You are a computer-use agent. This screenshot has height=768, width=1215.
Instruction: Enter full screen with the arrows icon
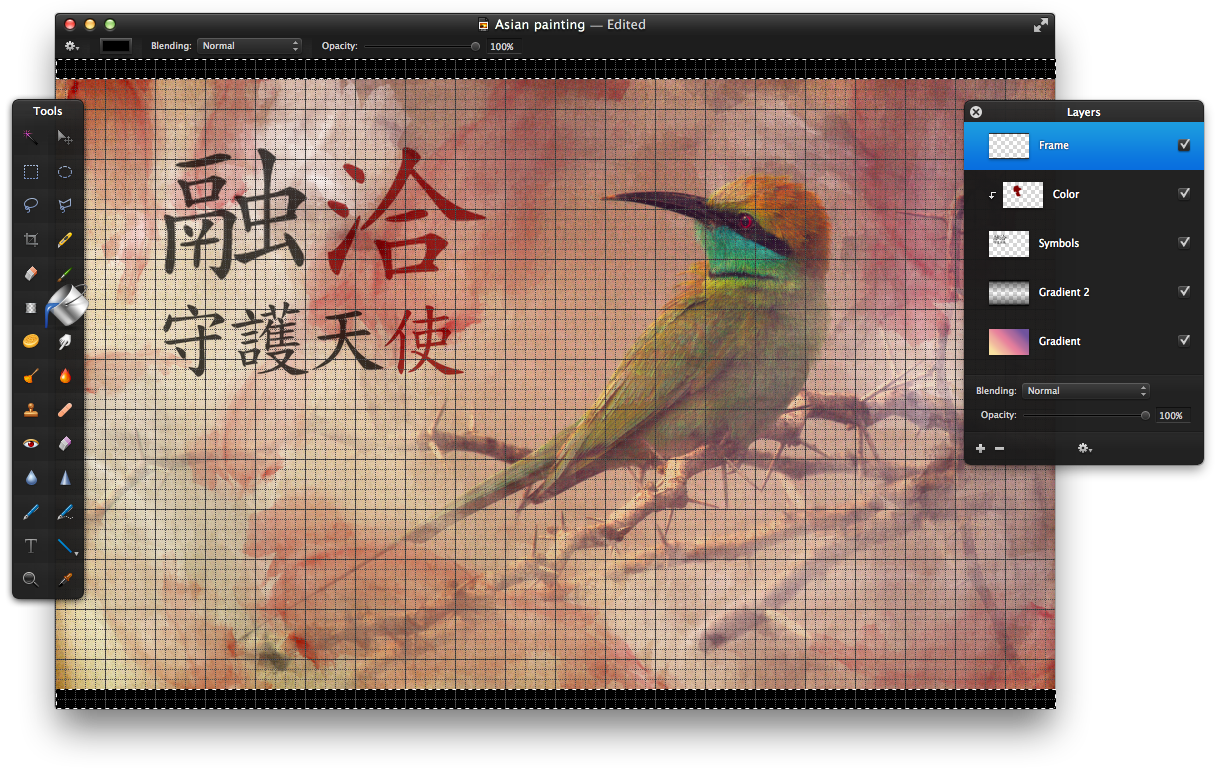tap(1041, 24)
